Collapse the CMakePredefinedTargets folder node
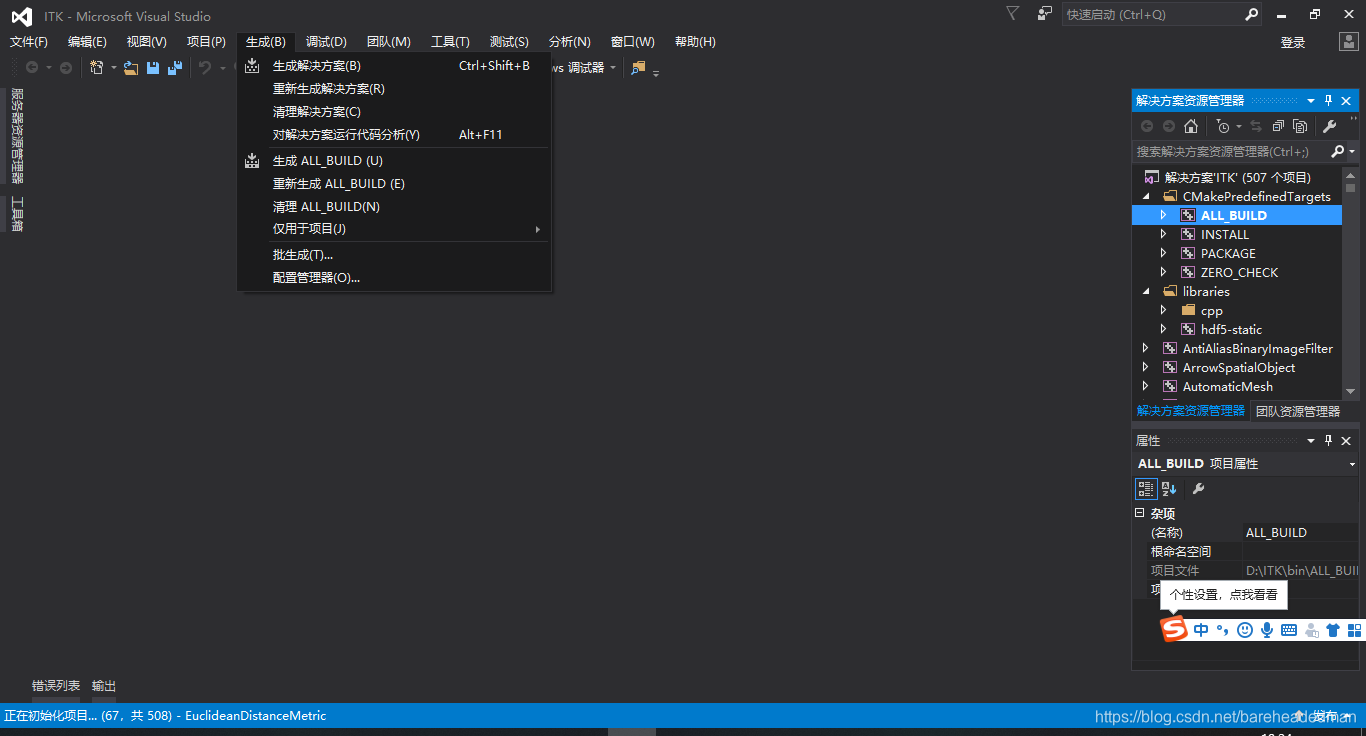 (1146, 197)
